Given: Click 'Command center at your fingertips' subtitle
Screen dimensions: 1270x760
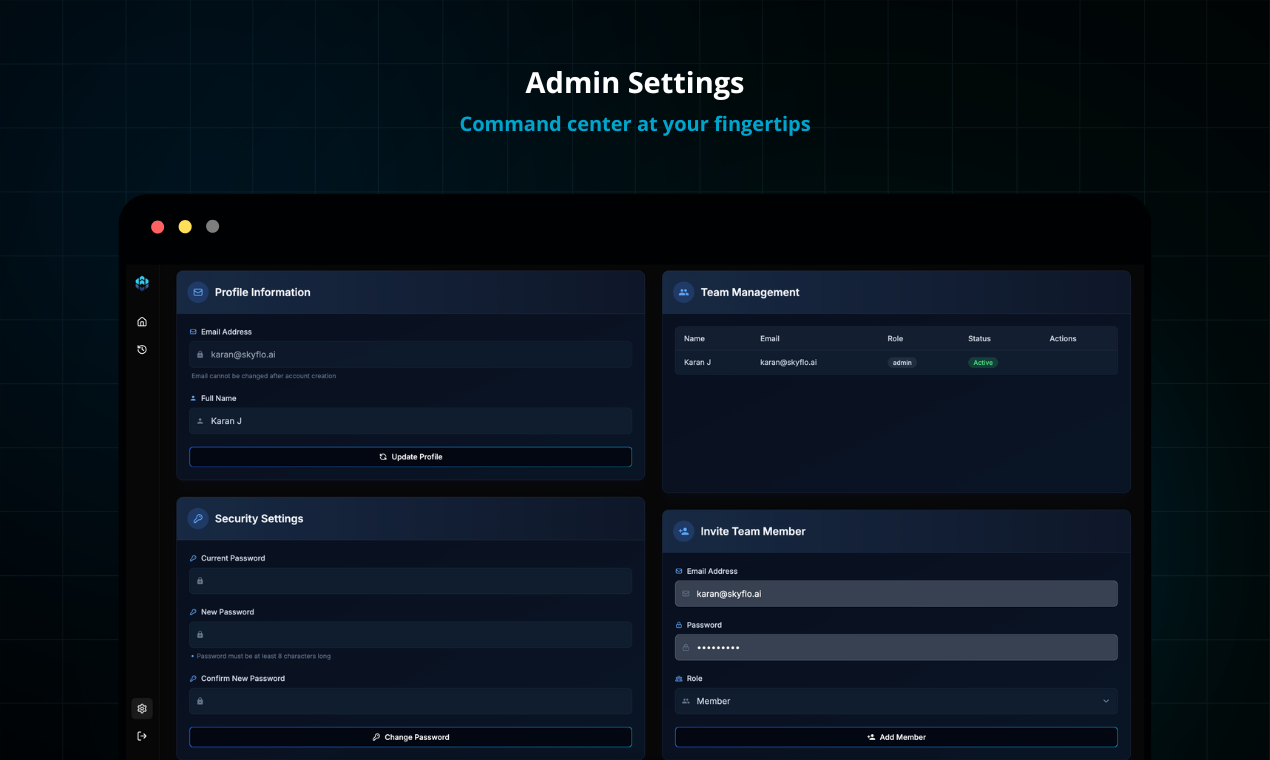Looking at the screenshot, I should 635,124.
